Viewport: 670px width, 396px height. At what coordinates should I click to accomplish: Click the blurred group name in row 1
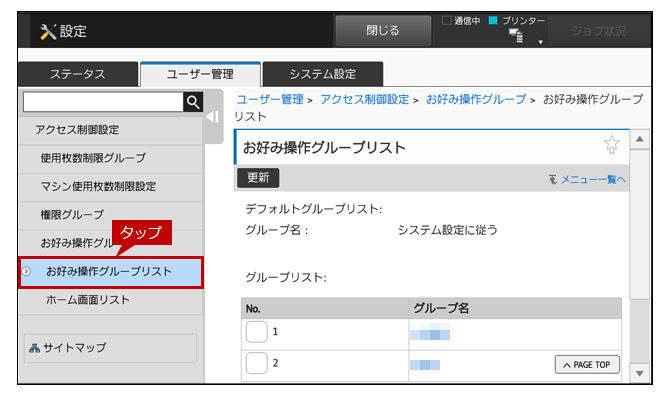(x=430, y=332)
